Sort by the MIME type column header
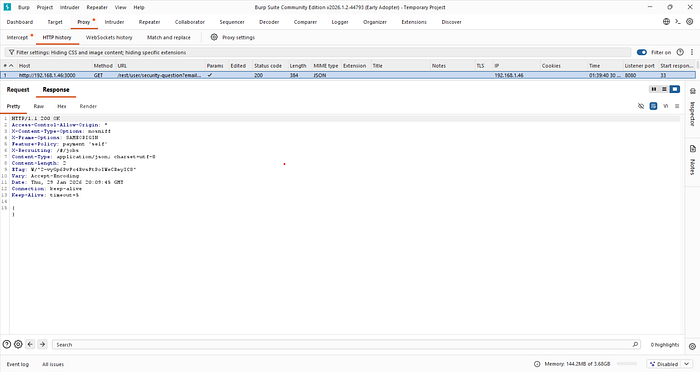 pyautogui.click(x=325, y=66)
